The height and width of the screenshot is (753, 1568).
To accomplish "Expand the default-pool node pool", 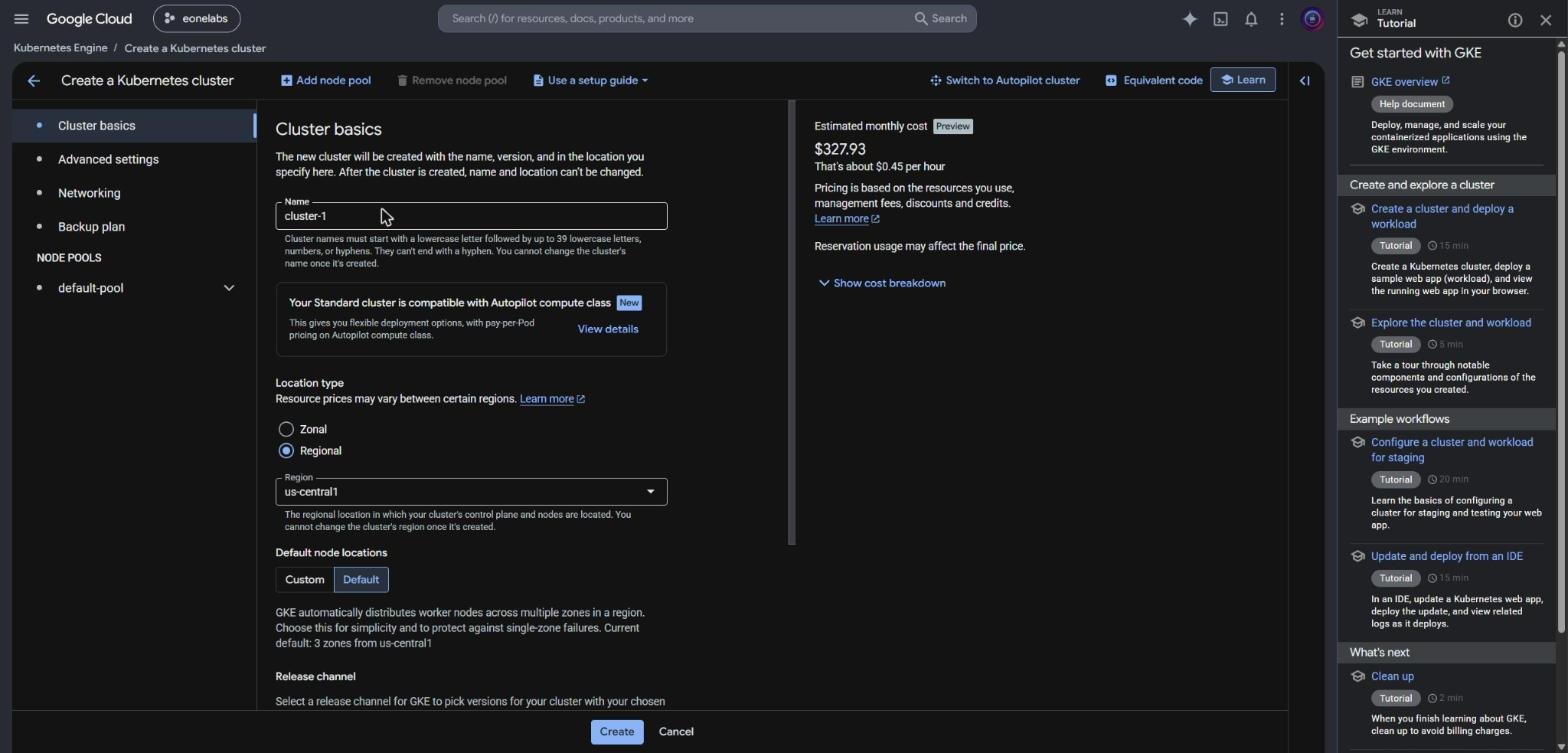I will (x=228, y=288).
